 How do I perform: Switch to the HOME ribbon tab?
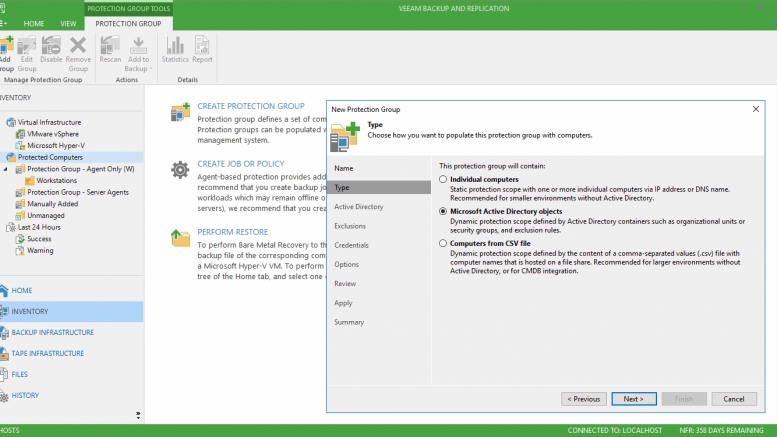[34, 23]
